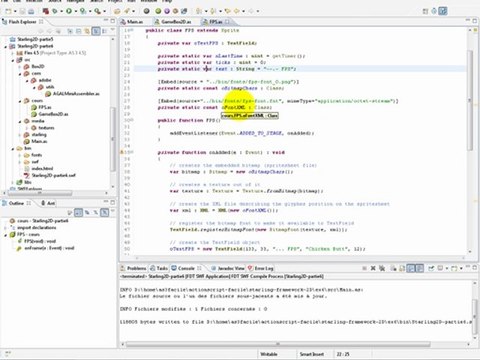
Task: Open the Flash Explorer tab
Action: click(22, 22)
